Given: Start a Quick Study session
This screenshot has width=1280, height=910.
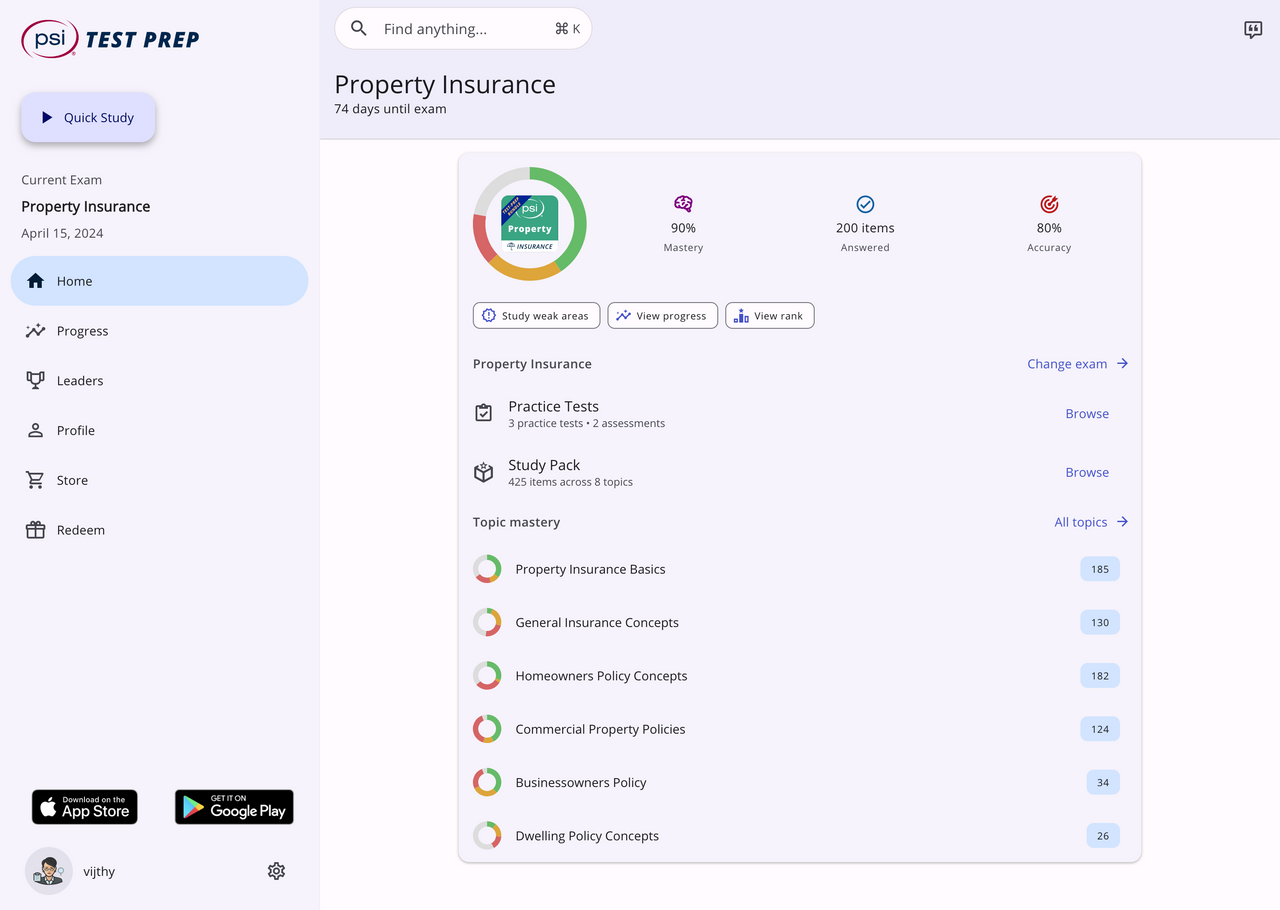Looking at the screenshot, I should point(88,118).
